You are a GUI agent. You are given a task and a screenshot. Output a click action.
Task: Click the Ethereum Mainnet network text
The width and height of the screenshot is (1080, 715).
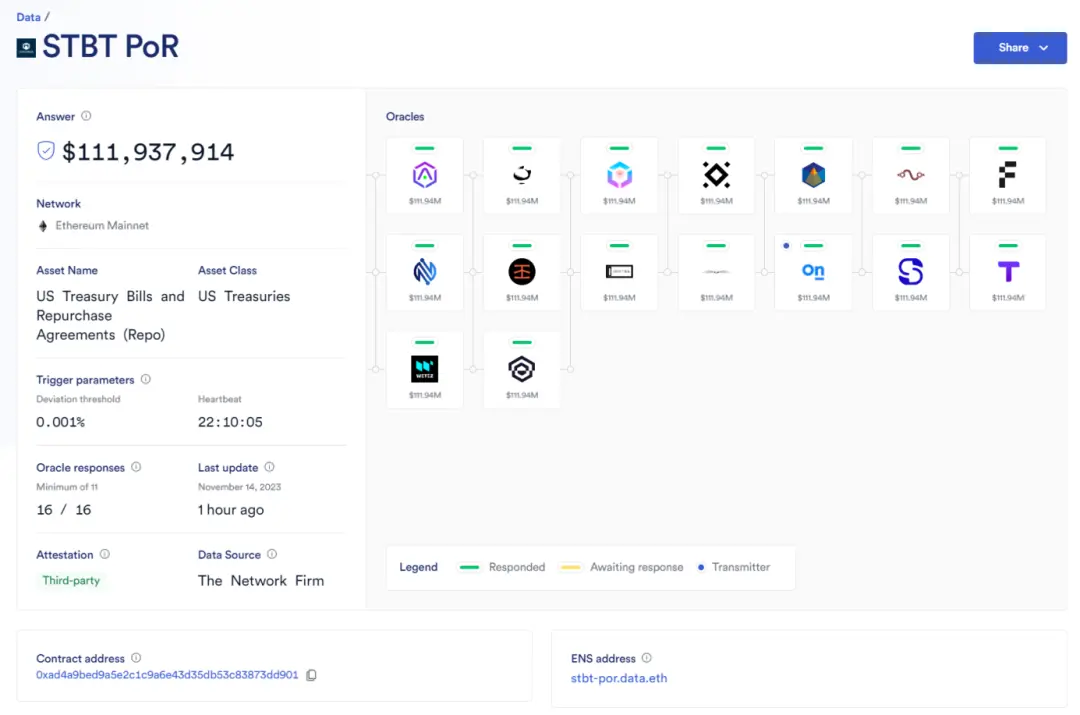[x=102, y=225]
